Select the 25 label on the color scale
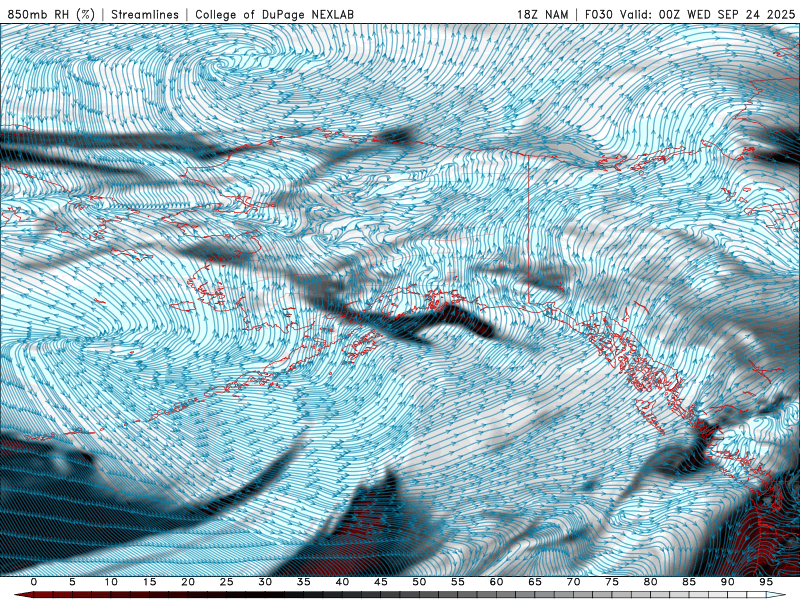Screen dimensions: 800x600 (x=227, y=582)
